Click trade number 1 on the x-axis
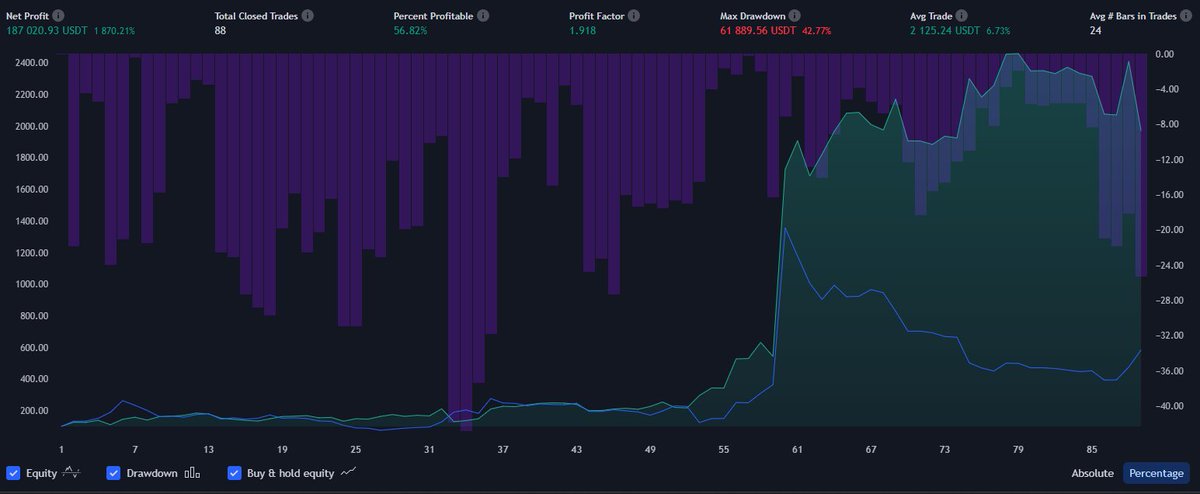This screenshot has width=1200, height=494. click(x=61, y=450)
